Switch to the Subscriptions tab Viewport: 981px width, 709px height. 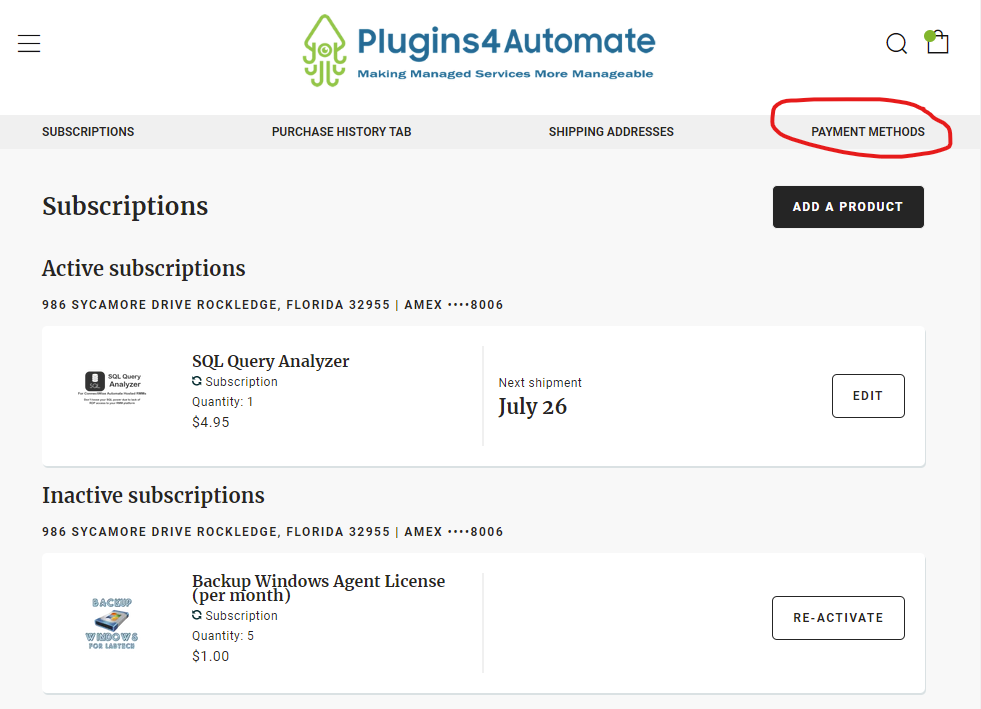tap(88, 132)
